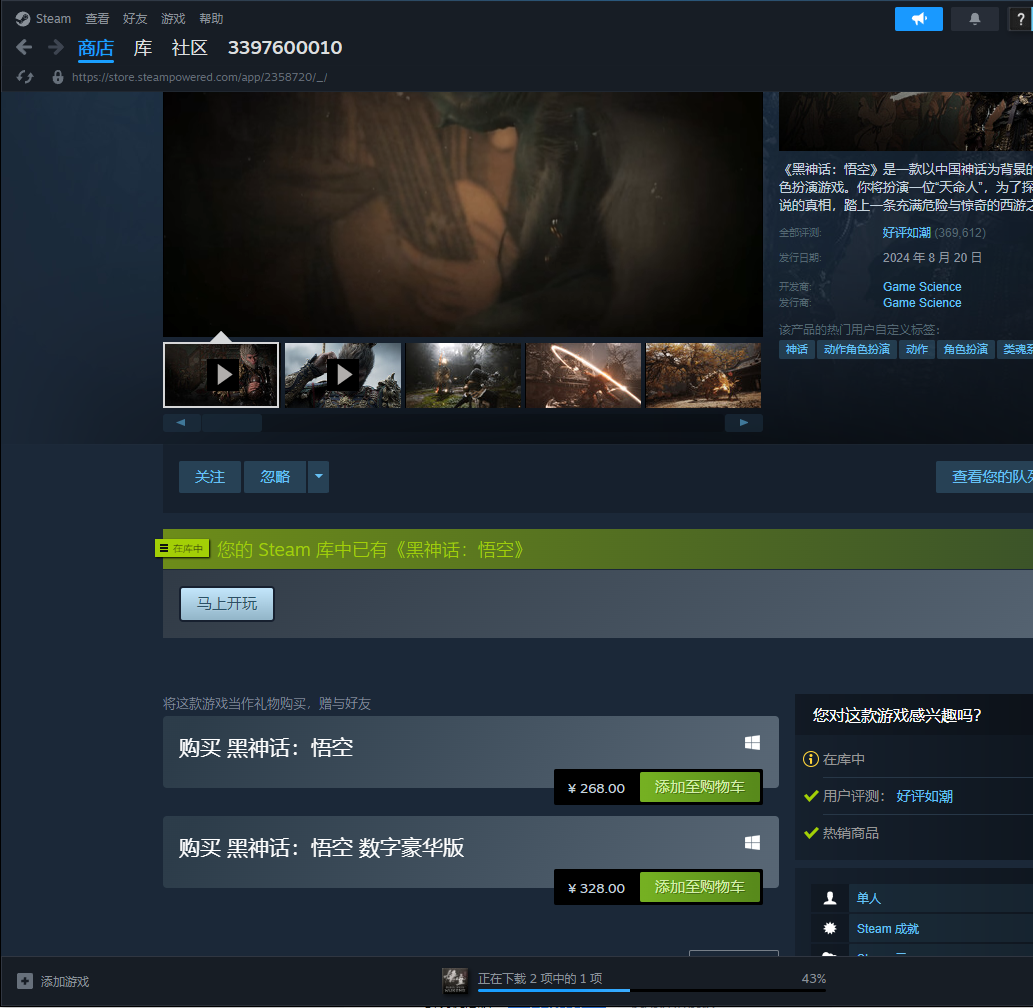Open the 单人 feature link
Image resolution: width=1033 pixels, height=1008 pixels.
868,898
